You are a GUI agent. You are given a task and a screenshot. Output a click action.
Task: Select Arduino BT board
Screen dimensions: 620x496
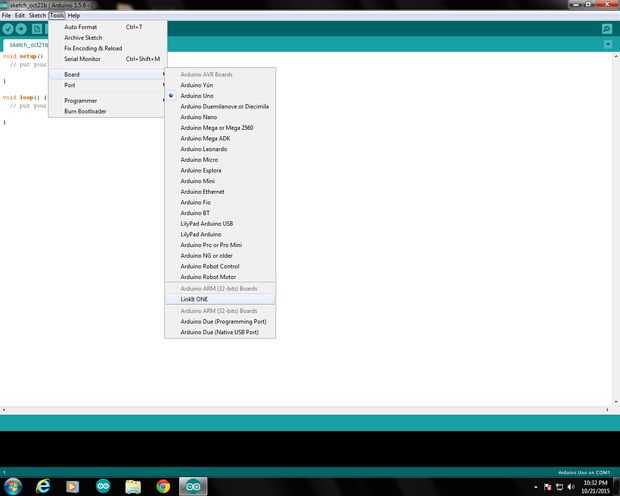[220, 213]
